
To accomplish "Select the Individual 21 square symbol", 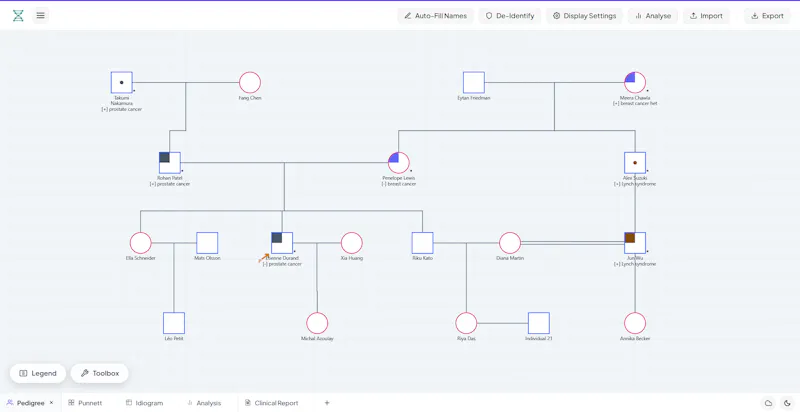I will tap(539, 323).
